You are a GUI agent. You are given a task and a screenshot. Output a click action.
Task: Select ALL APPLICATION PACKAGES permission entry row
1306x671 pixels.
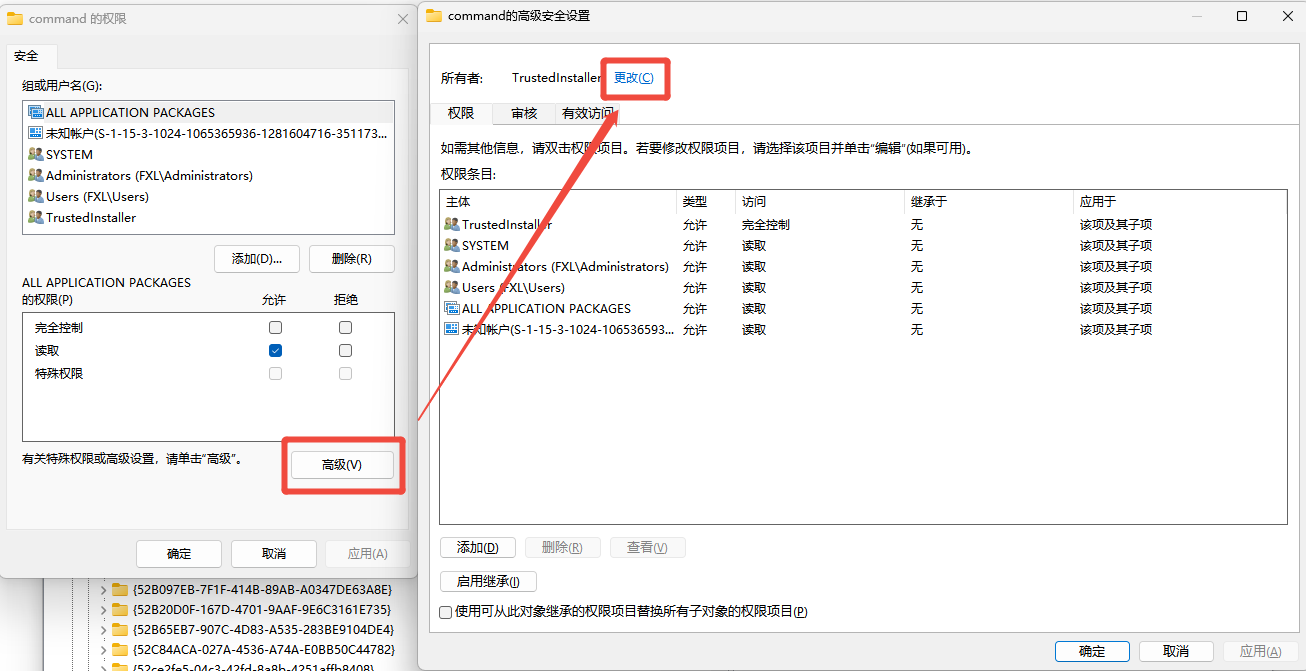coord(863,308)
